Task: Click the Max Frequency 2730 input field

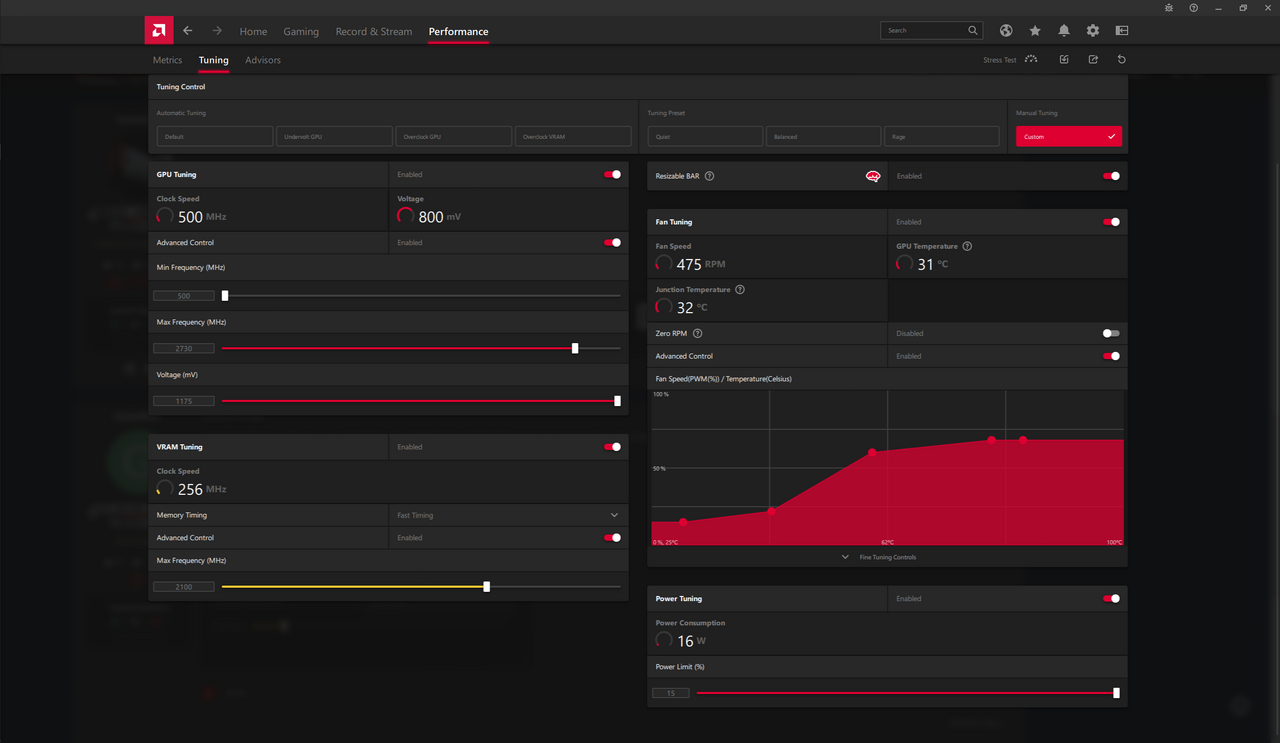Action: [x=184, y=348]
